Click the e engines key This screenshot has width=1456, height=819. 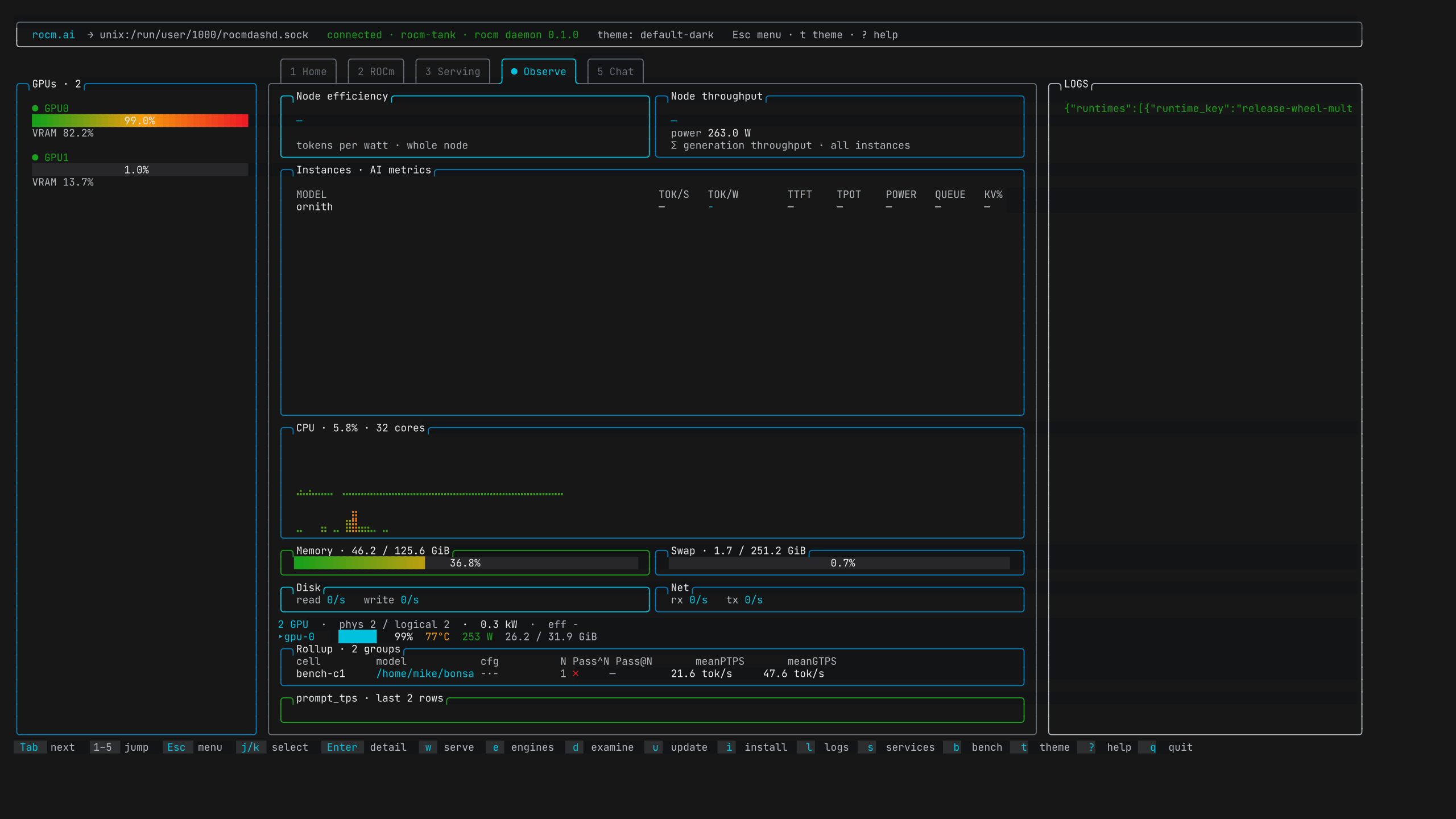click(x=495, y=747)
